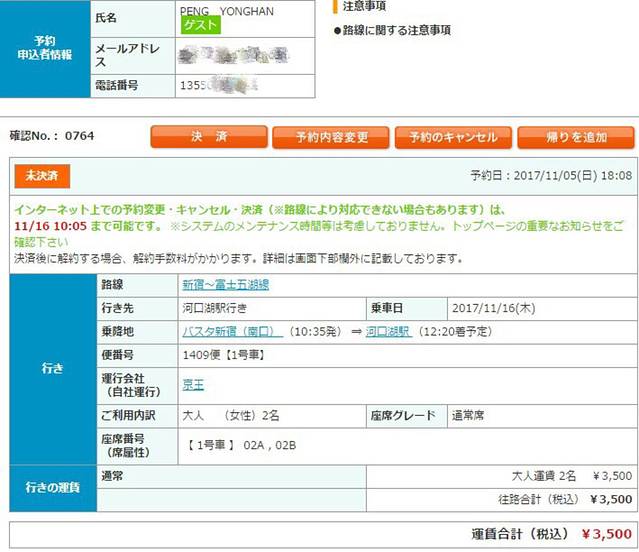Click the 決済 payment button
The image size is (639, 552).
208,137
